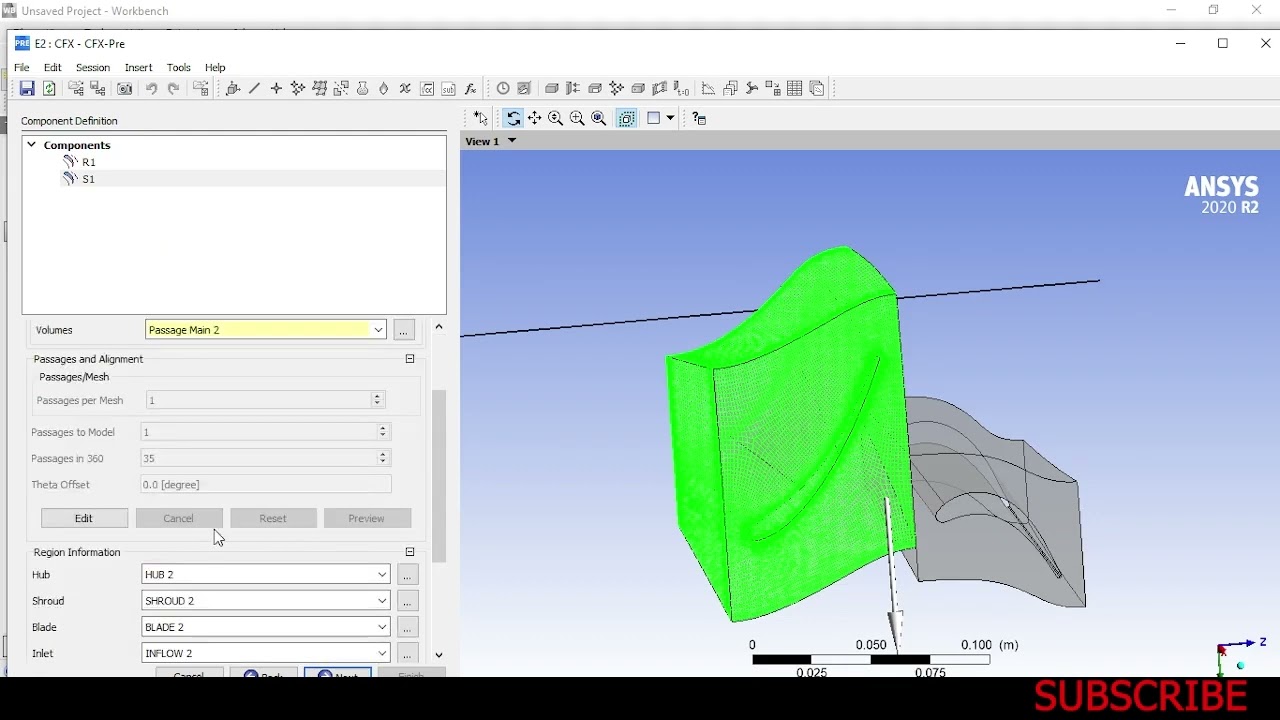Viewport: 1280px width, 720px height.
Task: Open the Tools menu
Action: pyautogui.click(x=179, y=67)
